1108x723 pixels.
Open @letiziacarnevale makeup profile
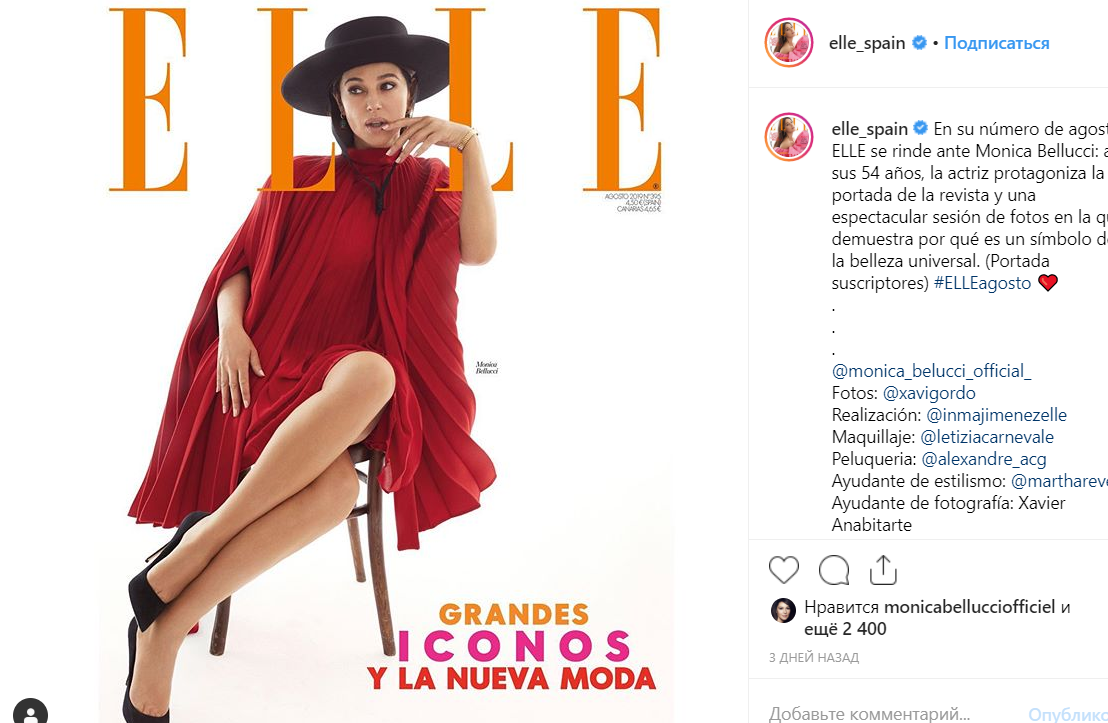pos(987,436)
